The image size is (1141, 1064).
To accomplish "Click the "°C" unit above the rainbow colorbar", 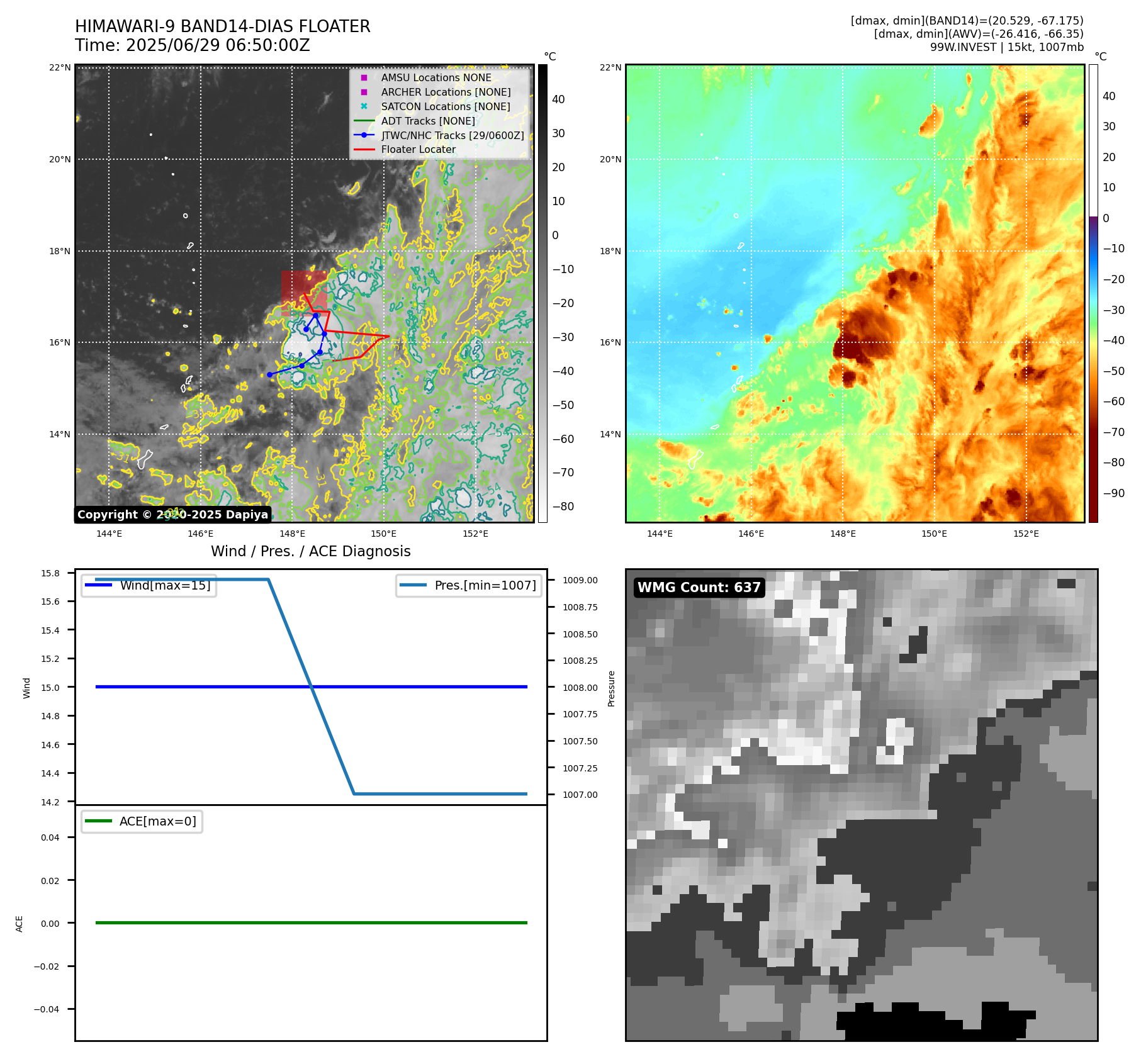I will point(1101,57).
